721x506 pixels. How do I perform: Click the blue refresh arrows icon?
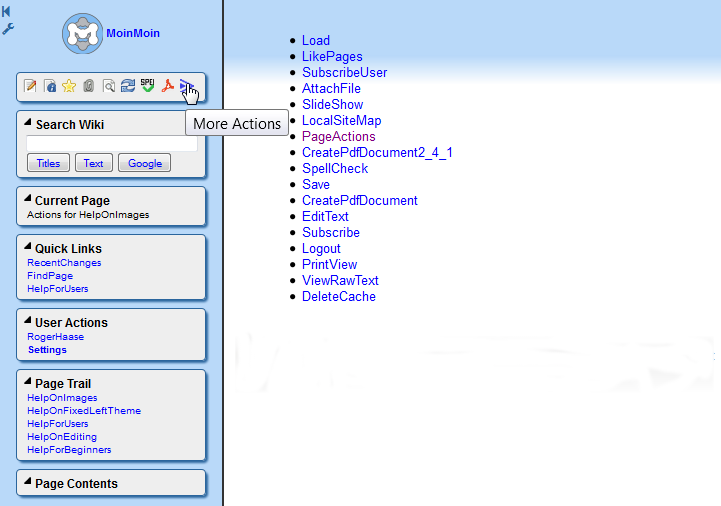[x=127, y=87]
